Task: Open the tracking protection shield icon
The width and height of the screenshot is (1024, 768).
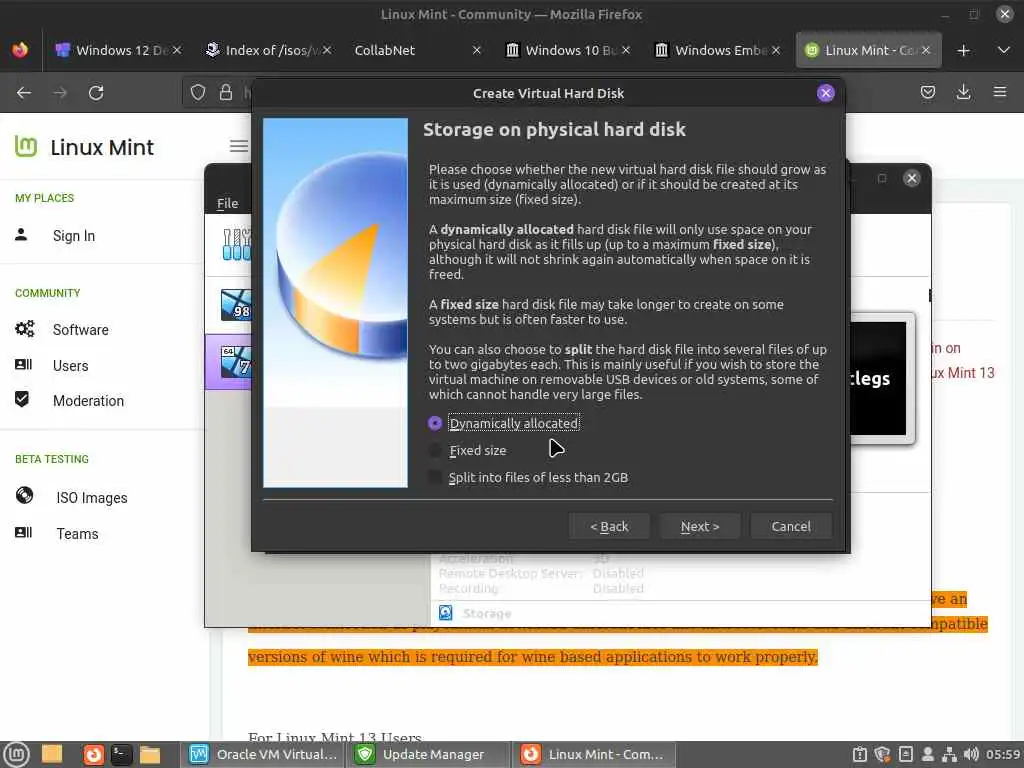Action: click(198, 93)
